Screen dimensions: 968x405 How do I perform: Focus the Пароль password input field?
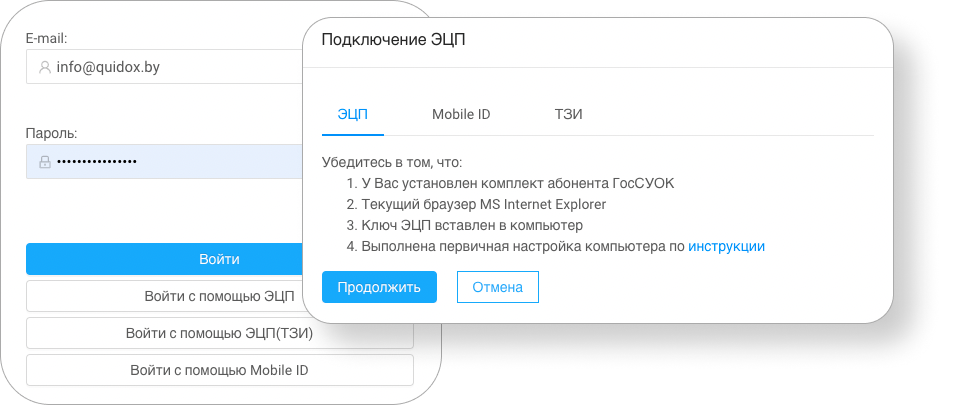pos(165,162)
